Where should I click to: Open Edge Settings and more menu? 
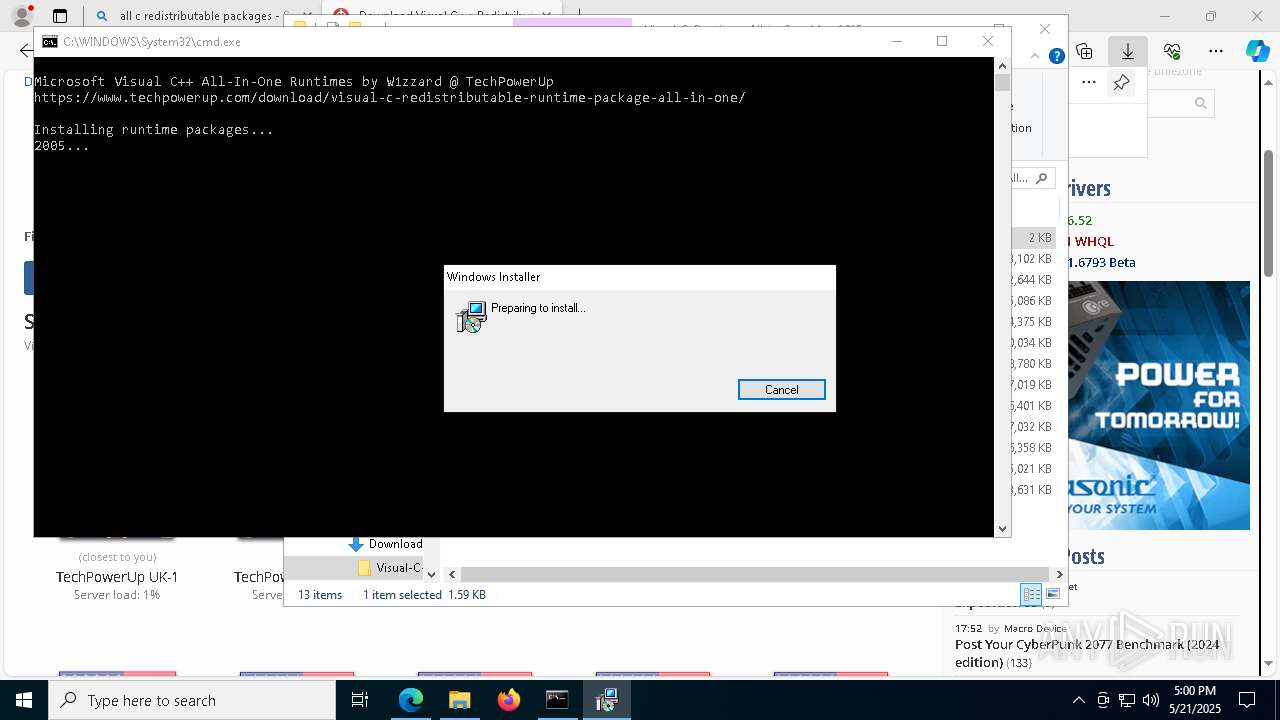pyautogui.click(x=1216, y=51)
